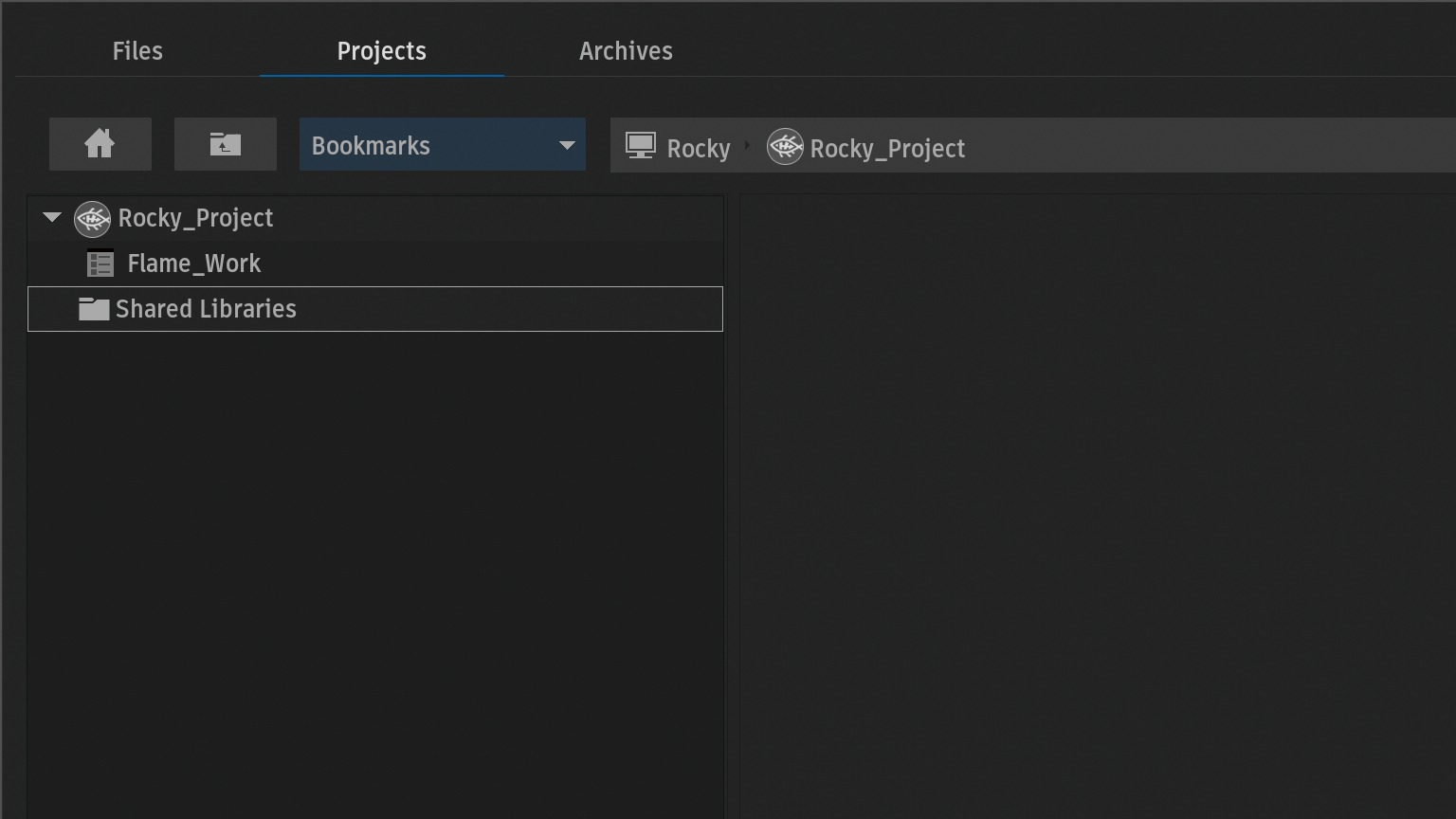
Task: Click the Flame_Work workspace icon
Action: [x=100, y=264]
